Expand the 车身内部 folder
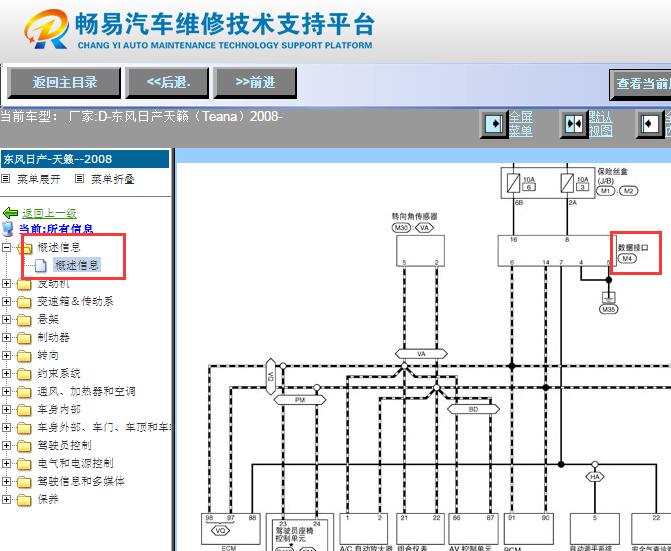The height and width of the screenshot is (551, 671). tap(6, 409)
